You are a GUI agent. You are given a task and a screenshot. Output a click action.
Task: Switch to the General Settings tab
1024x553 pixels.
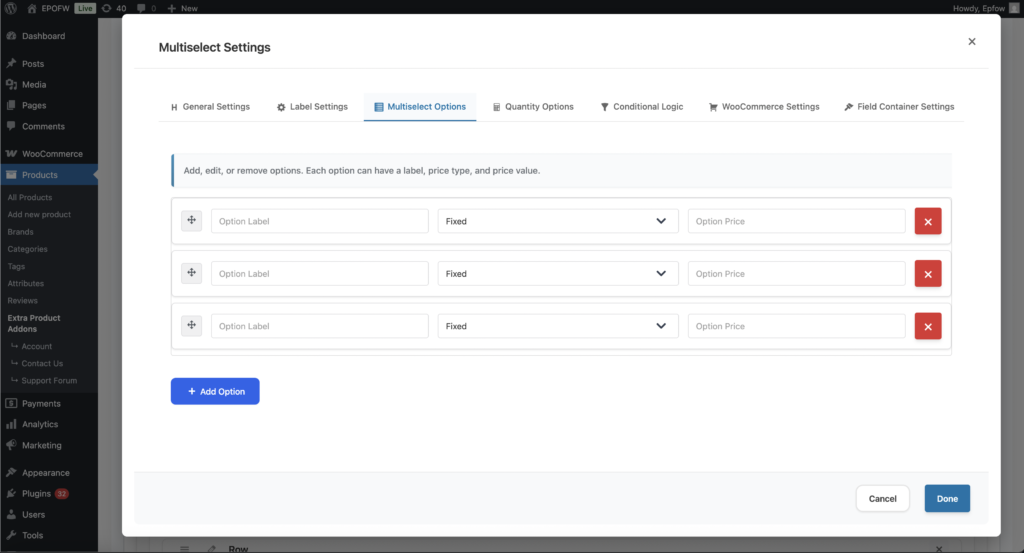[210, 107]
